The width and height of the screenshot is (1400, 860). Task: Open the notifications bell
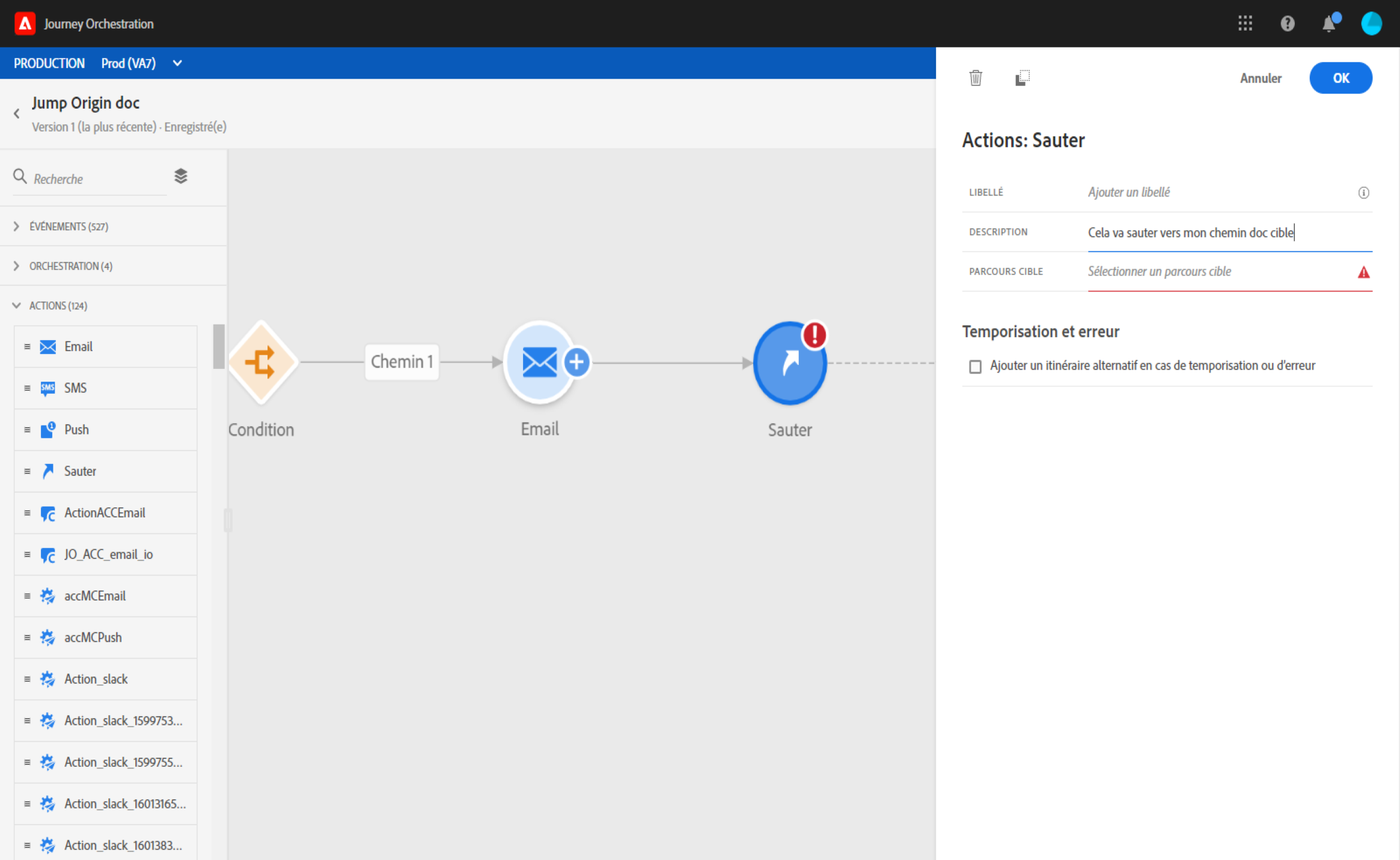[1328, 24]
